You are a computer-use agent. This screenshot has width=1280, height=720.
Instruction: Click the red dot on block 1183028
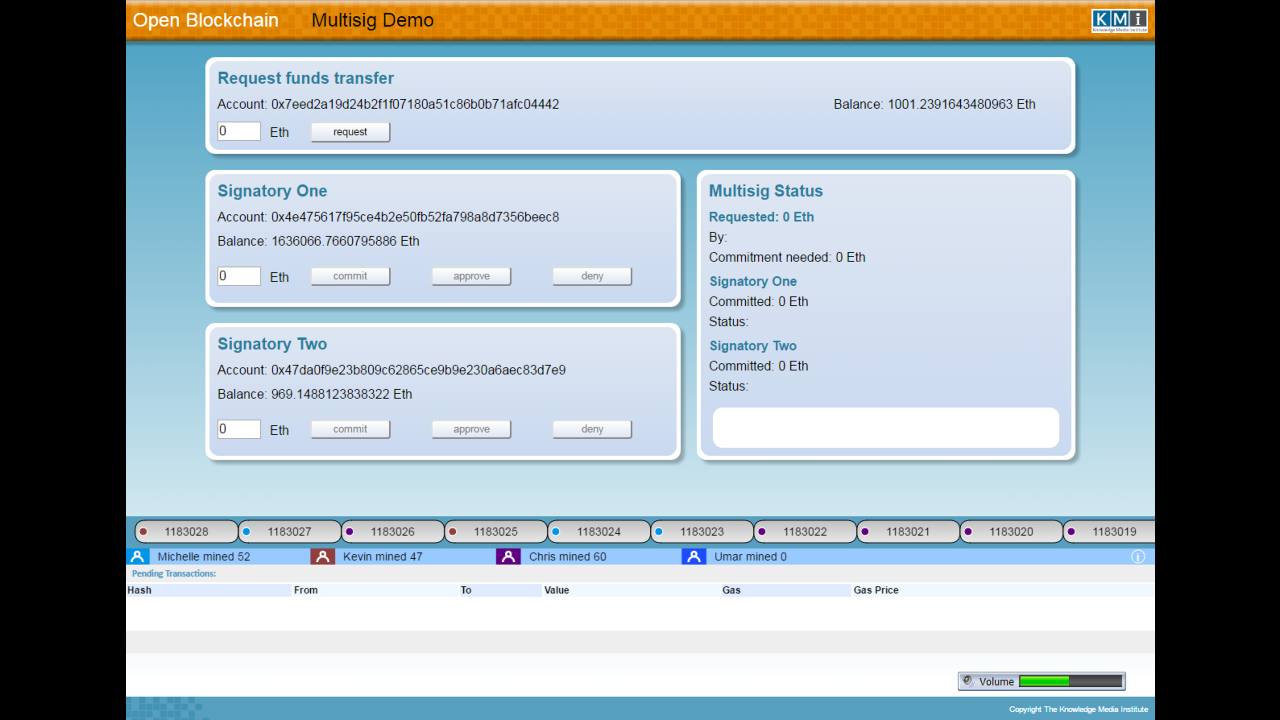142,531
